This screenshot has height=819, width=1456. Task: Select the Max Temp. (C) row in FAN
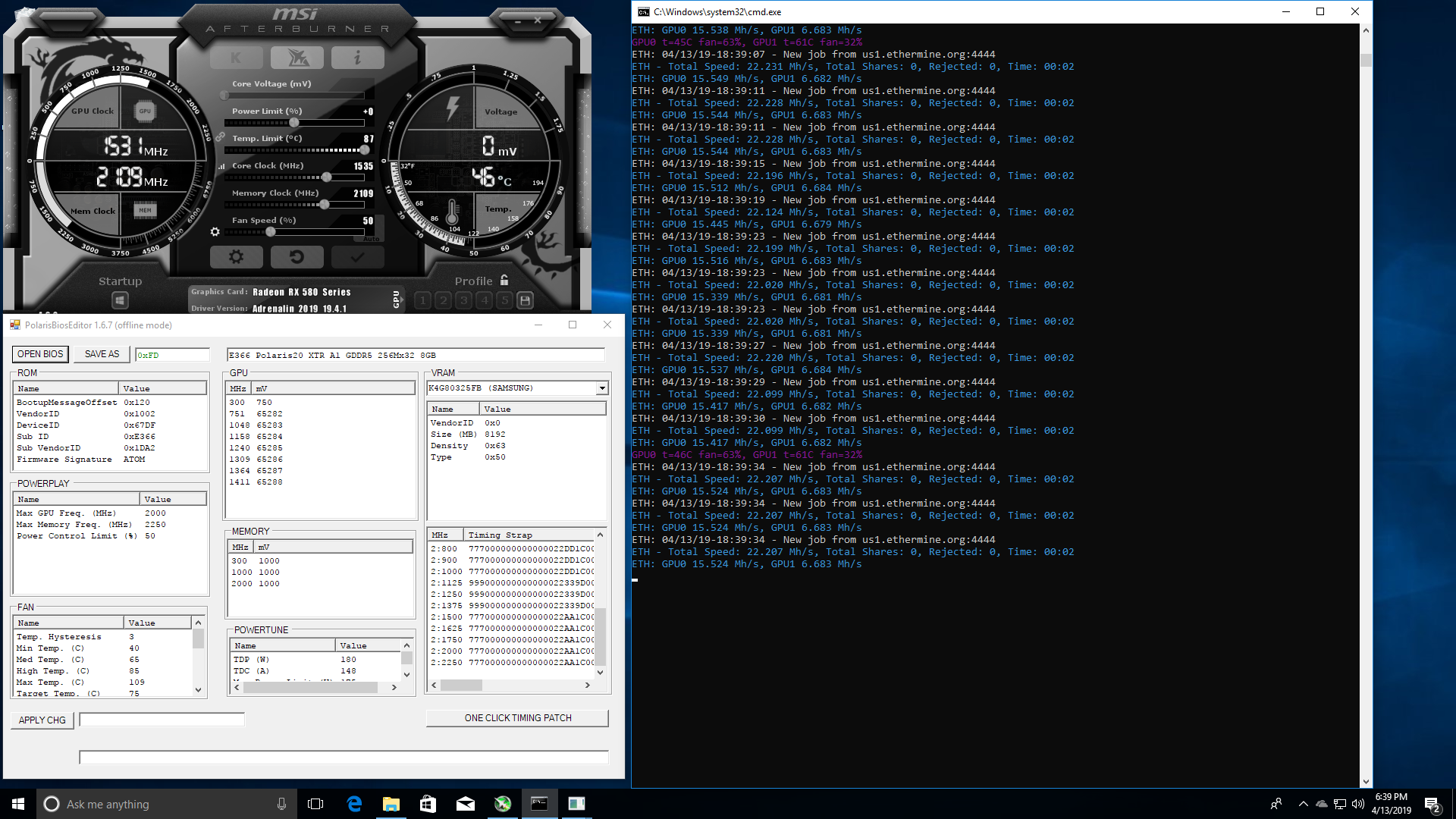(x=103, y=682)
